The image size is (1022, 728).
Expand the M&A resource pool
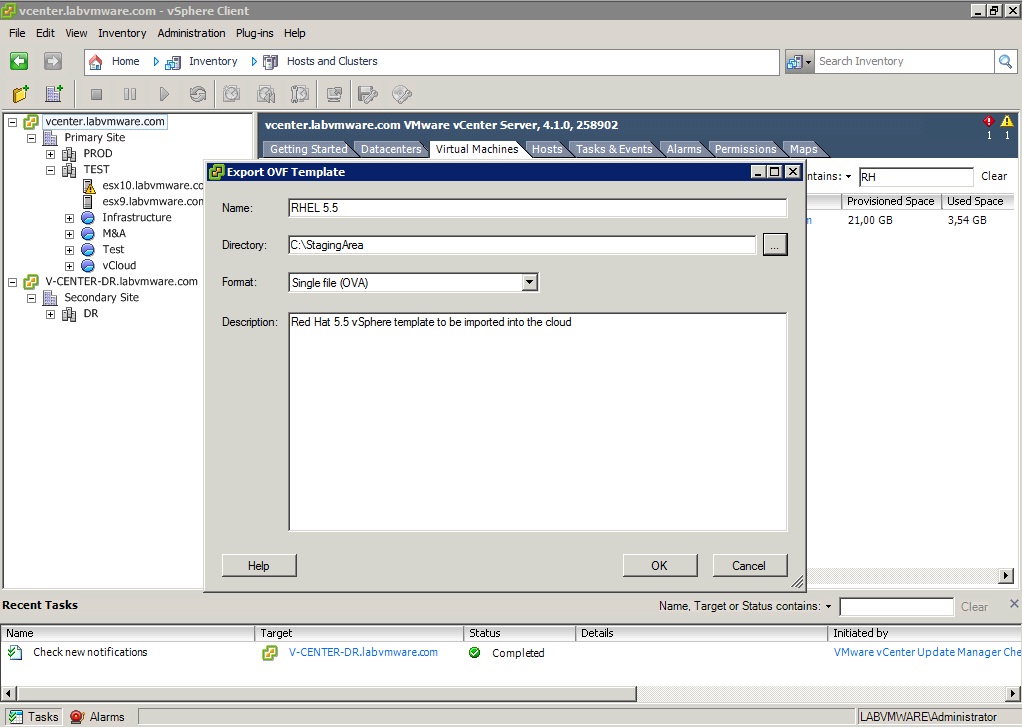pos(69,234)
